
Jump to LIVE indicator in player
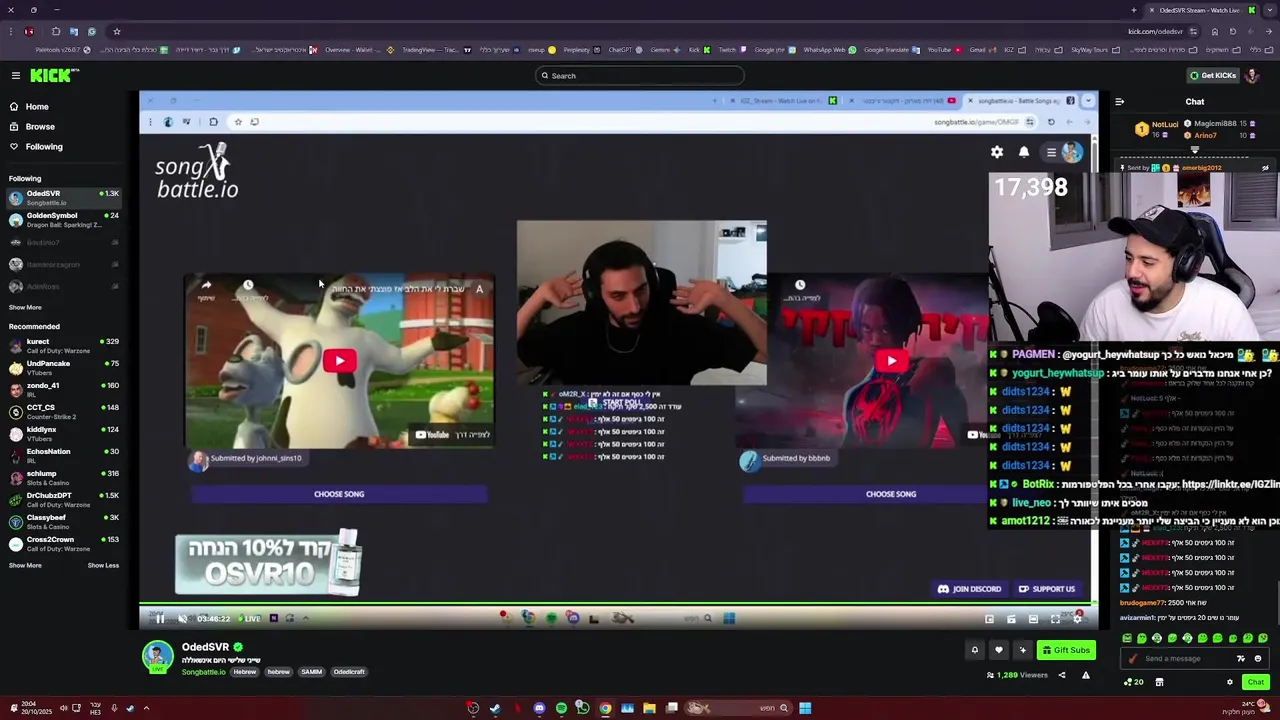tap(249, 619)
